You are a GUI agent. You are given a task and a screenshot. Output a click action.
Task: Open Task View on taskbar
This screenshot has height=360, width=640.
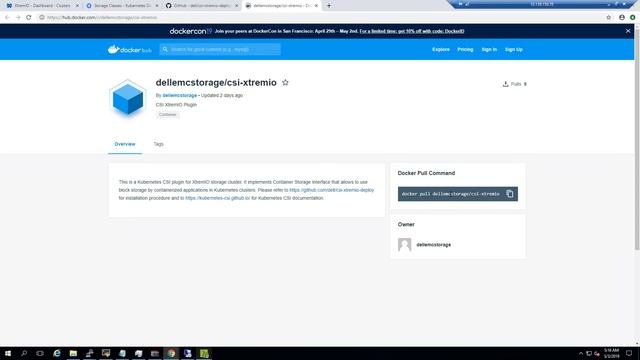click(40, 353)
